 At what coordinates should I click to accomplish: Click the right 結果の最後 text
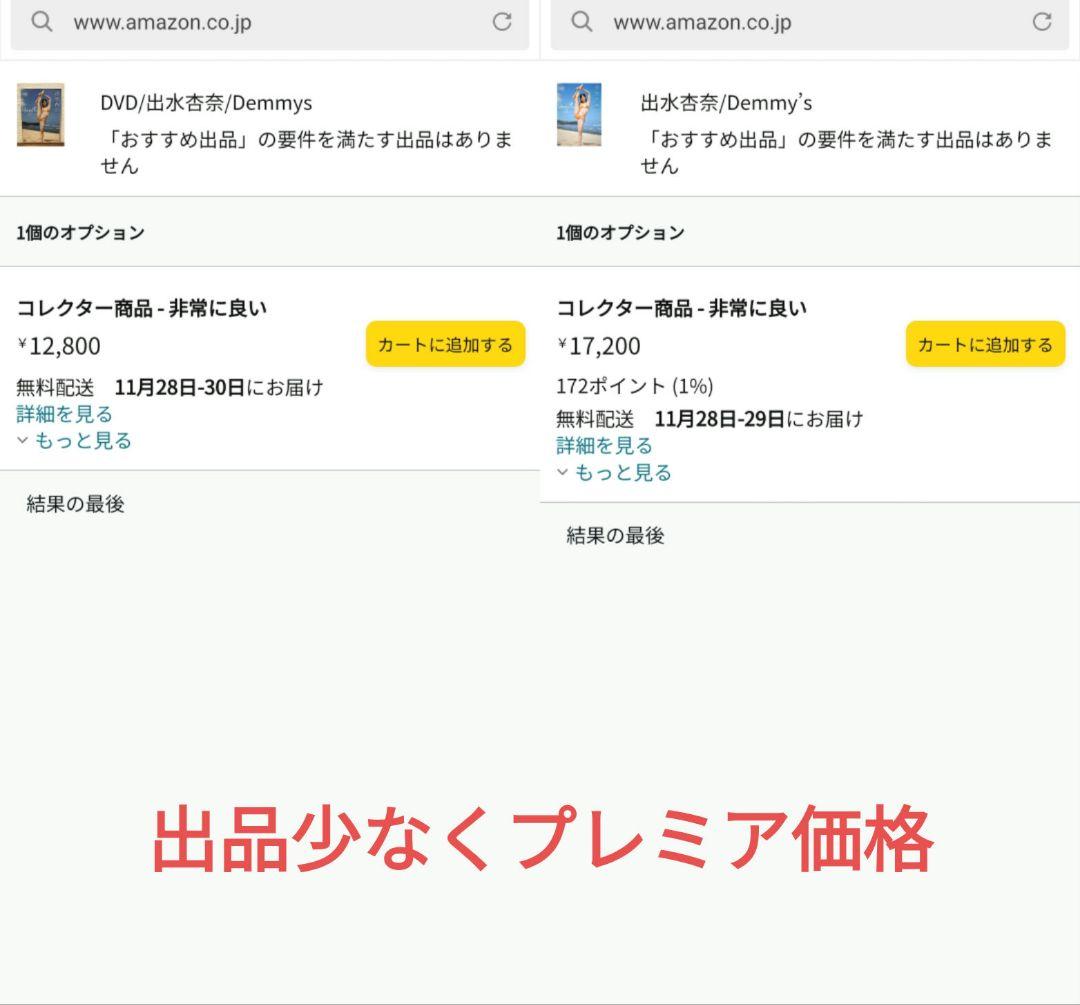pyautogui.click(x=615, y=536)
